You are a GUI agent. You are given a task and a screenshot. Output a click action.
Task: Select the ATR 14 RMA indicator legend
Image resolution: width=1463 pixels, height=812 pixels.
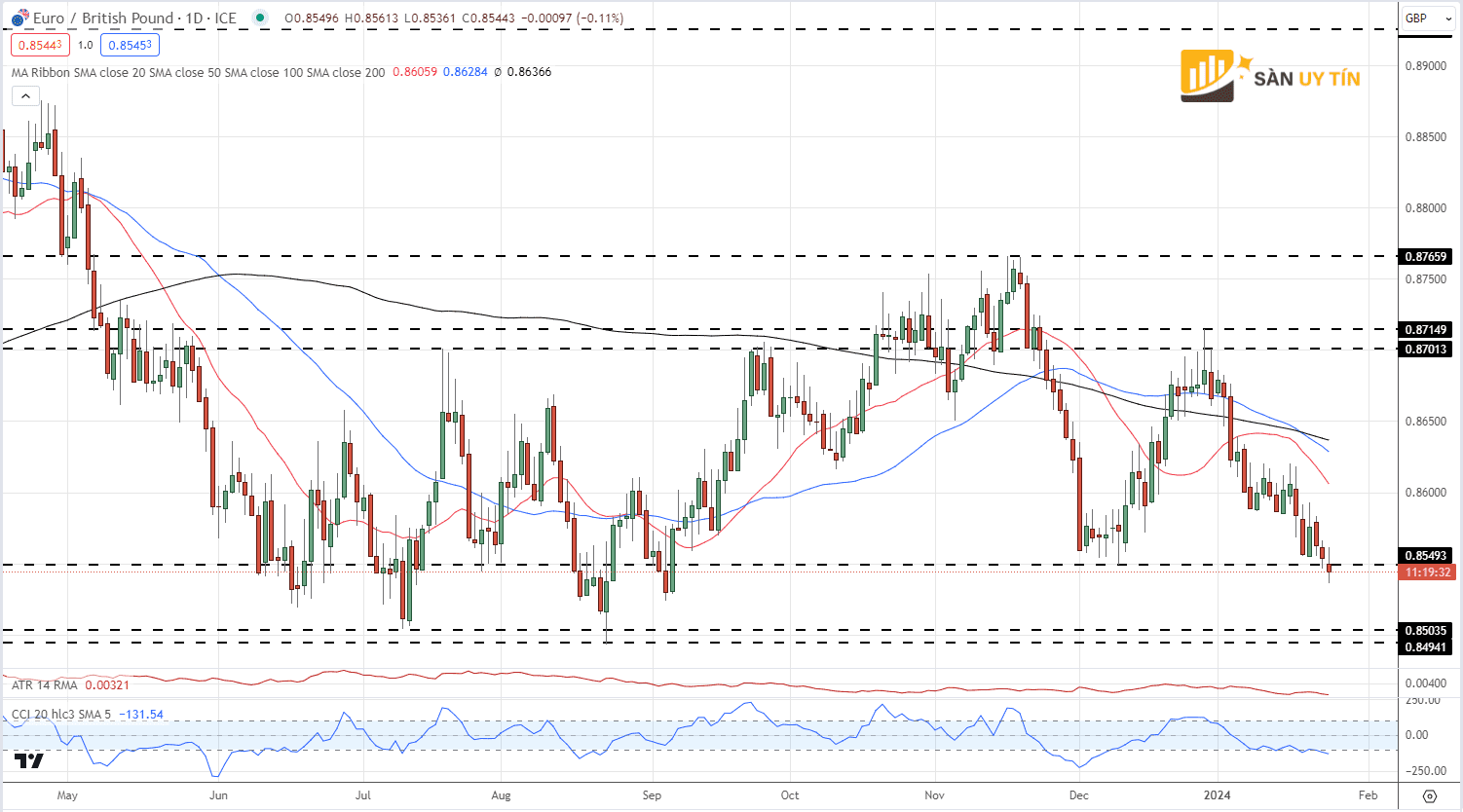coord(45,685)
